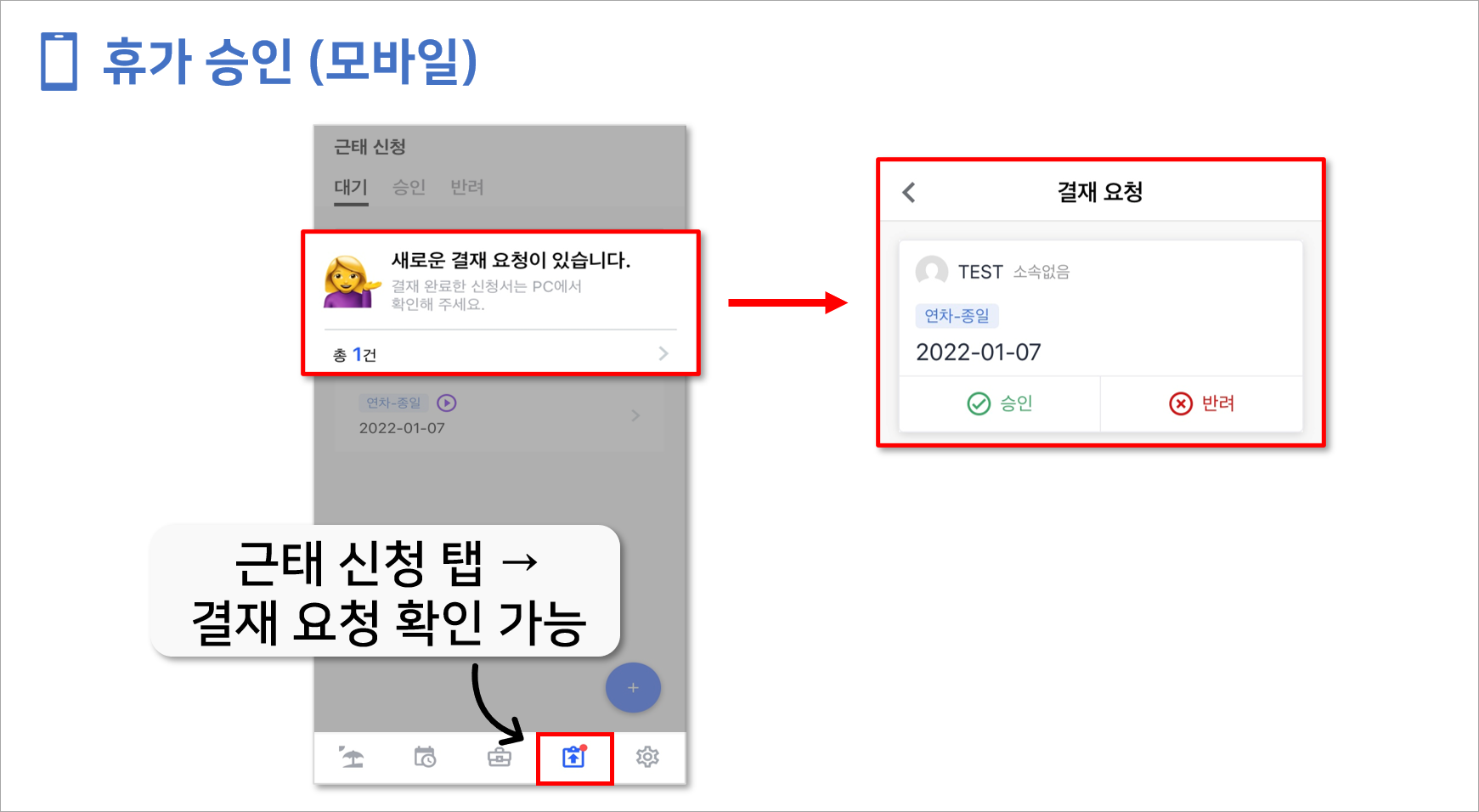Viewport: 1479px width, 812px height.
Task: Select the 2022-01-07 date in request card
Action: pyautogui.click(x=979, y=352)
